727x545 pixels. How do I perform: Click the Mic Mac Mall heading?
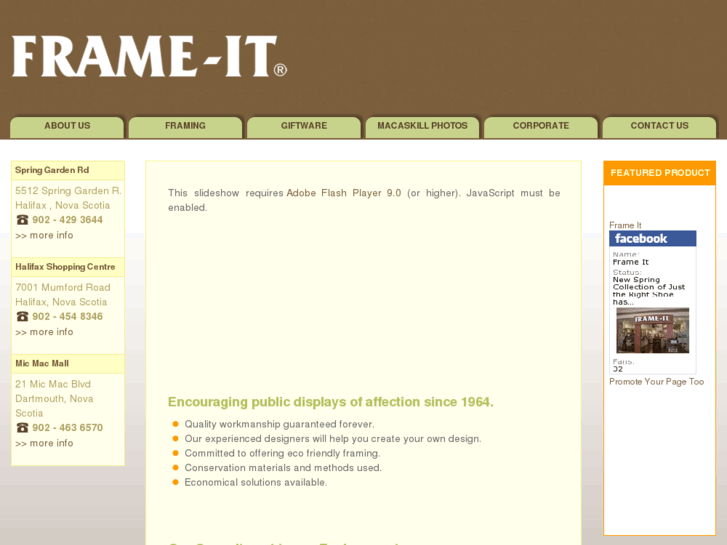pos(42,364)
